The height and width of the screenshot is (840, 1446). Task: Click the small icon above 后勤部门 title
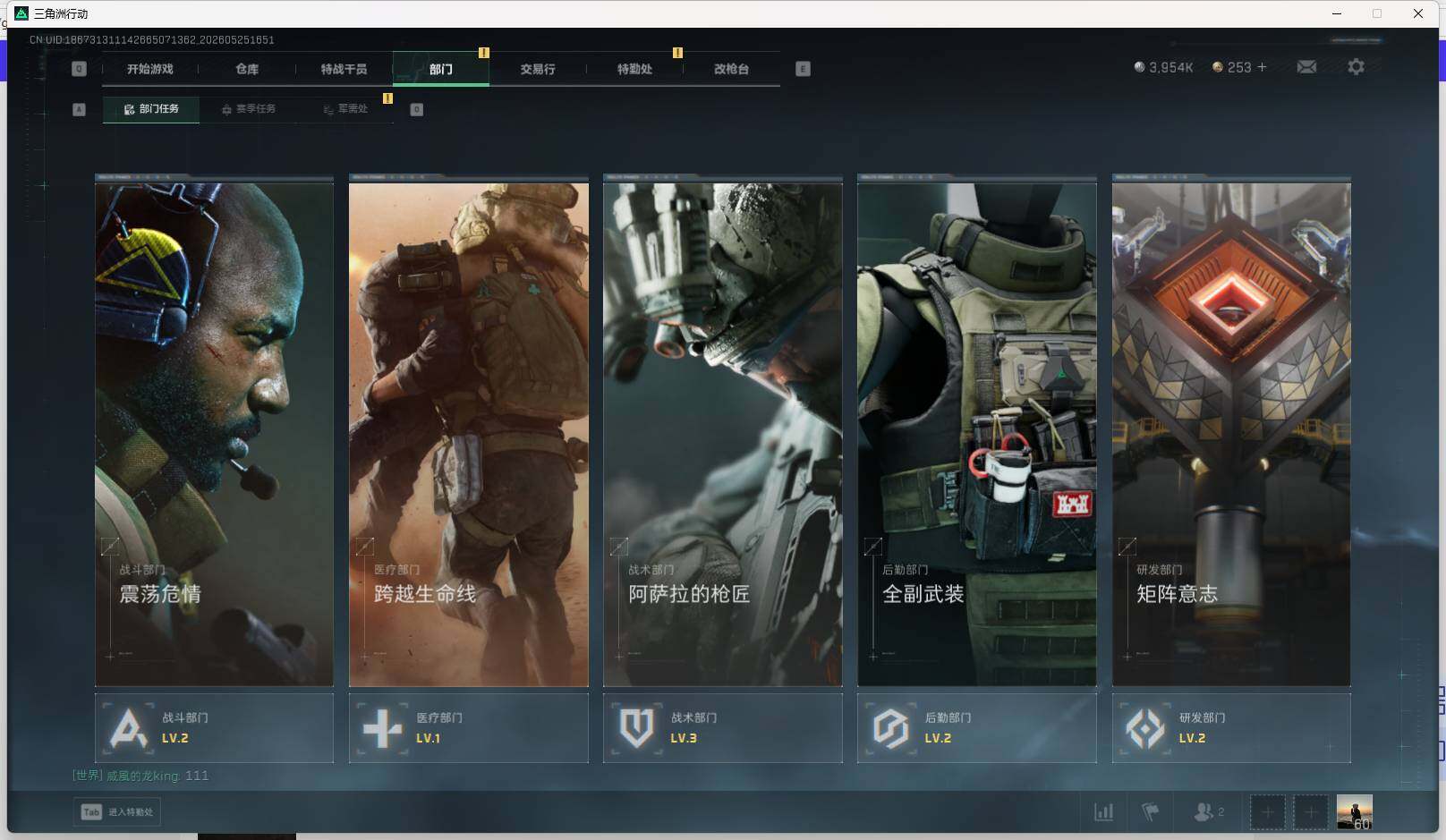[873, 546]
